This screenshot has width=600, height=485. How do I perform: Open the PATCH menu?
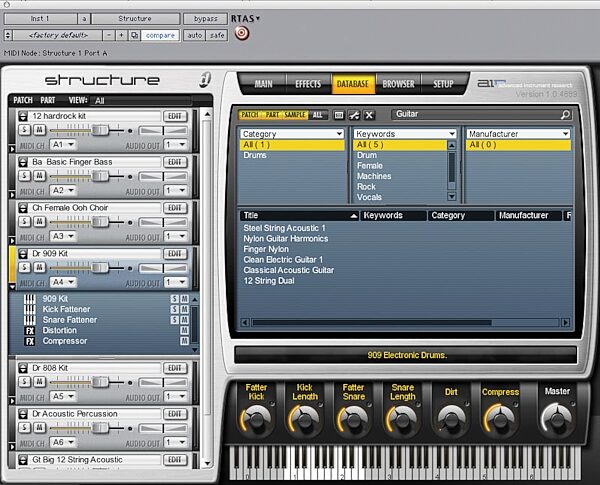click(23, 100)
